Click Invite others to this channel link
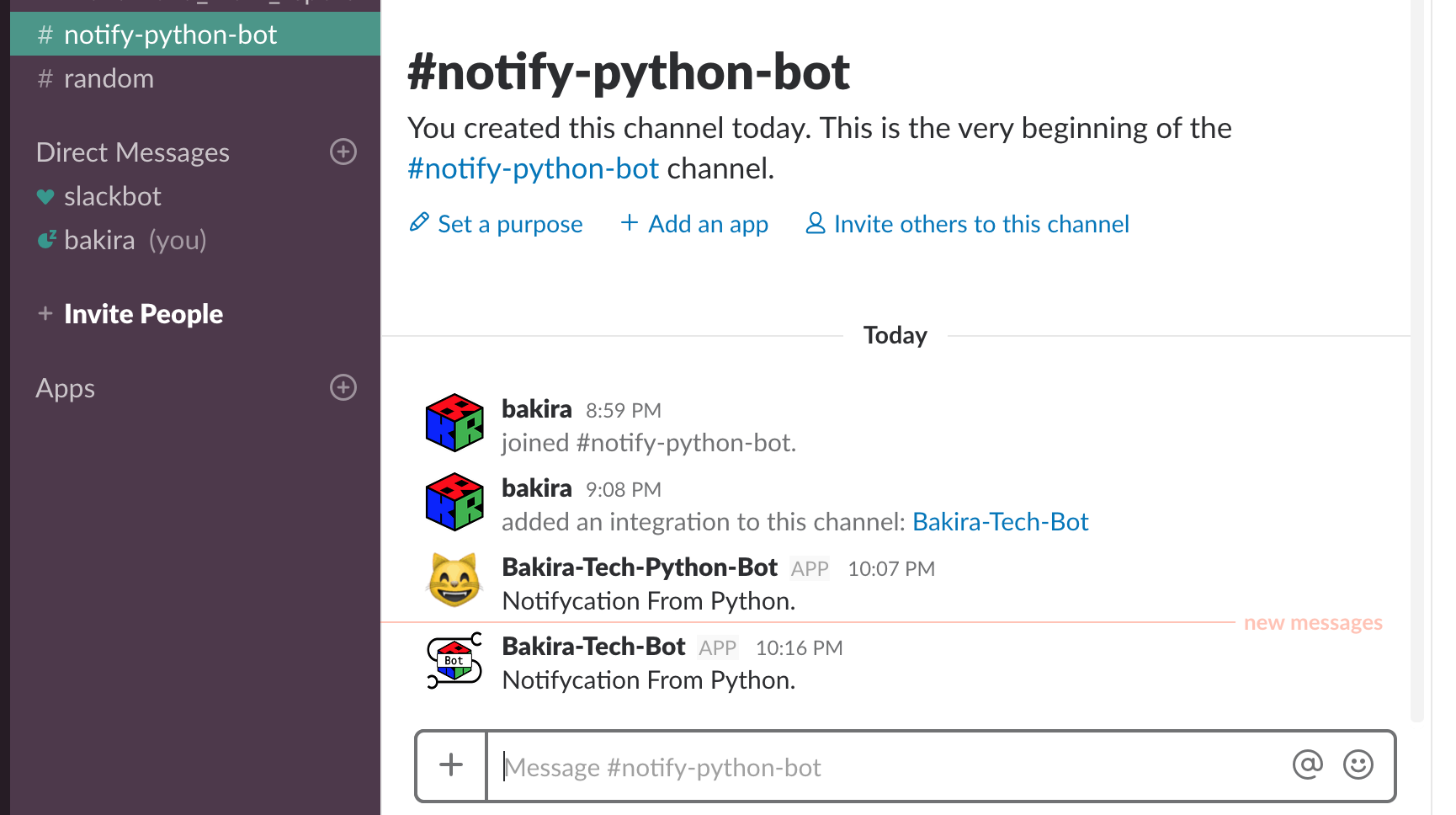The image size is (1456, 815). 981,224
